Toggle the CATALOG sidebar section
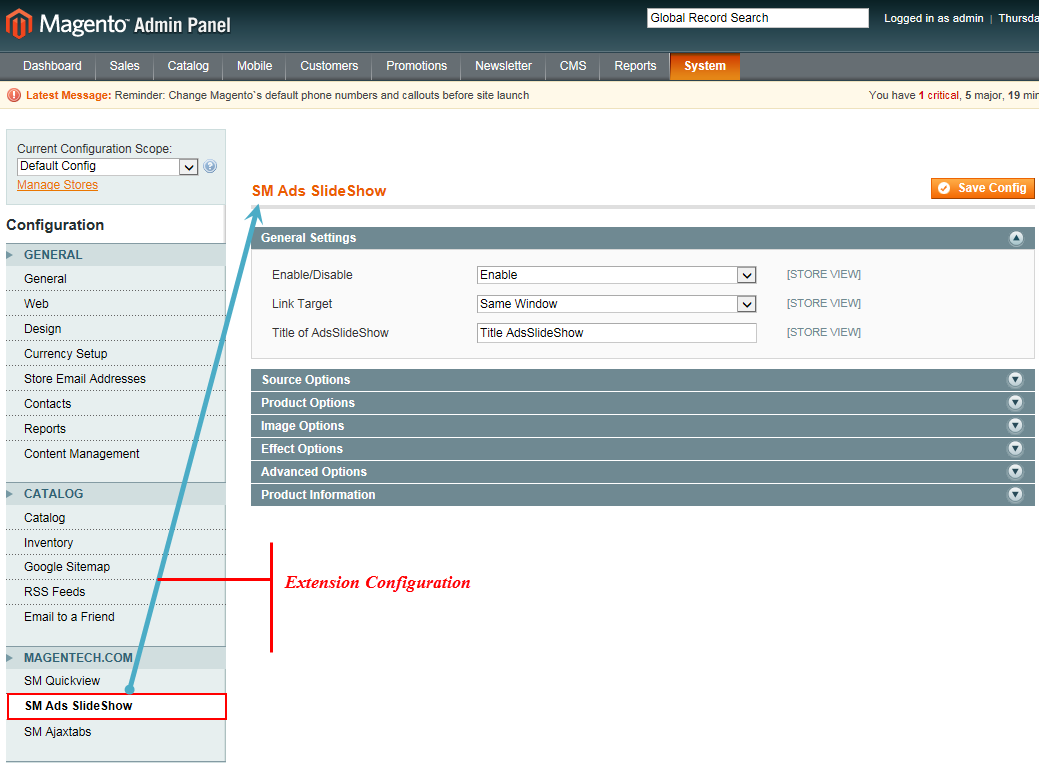 click(x=115, y=494)
